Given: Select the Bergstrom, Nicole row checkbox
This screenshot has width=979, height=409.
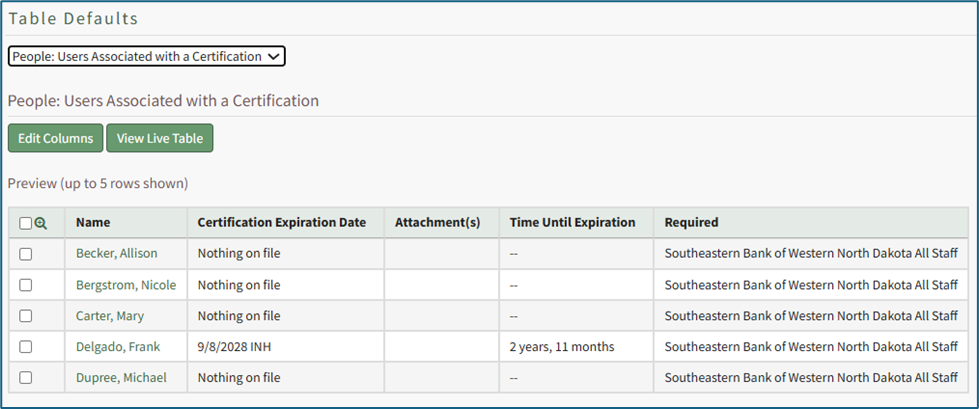Looking at the screenshot, I should 26,285.
